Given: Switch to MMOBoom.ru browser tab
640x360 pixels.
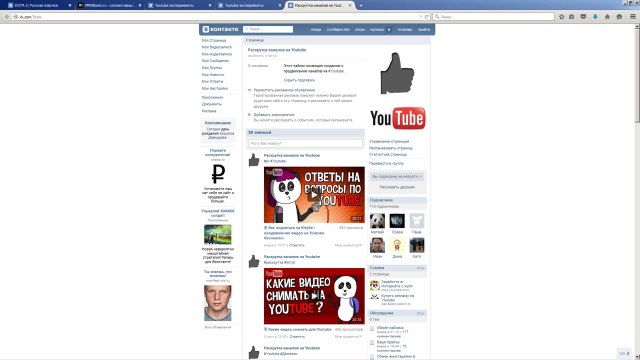Looking at the screenshot, I should click(x=109, y=5).
